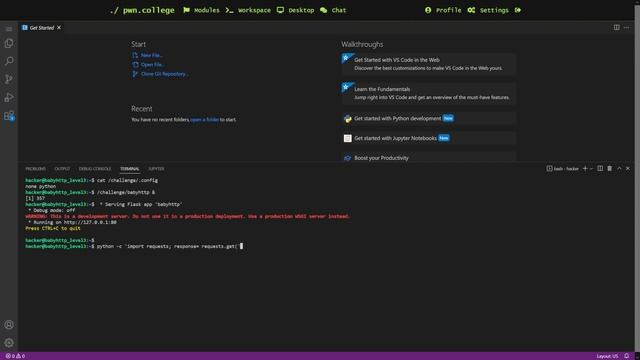Open the Settings navigation item

(488, 10)
